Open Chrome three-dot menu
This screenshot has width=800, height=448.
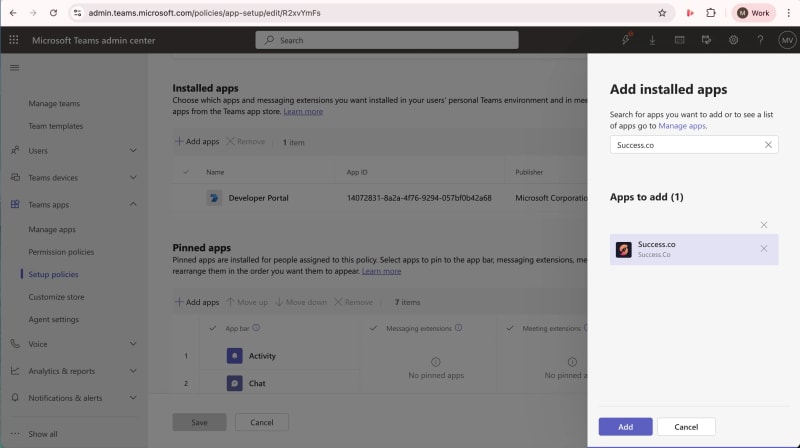[x=788, y=13]
